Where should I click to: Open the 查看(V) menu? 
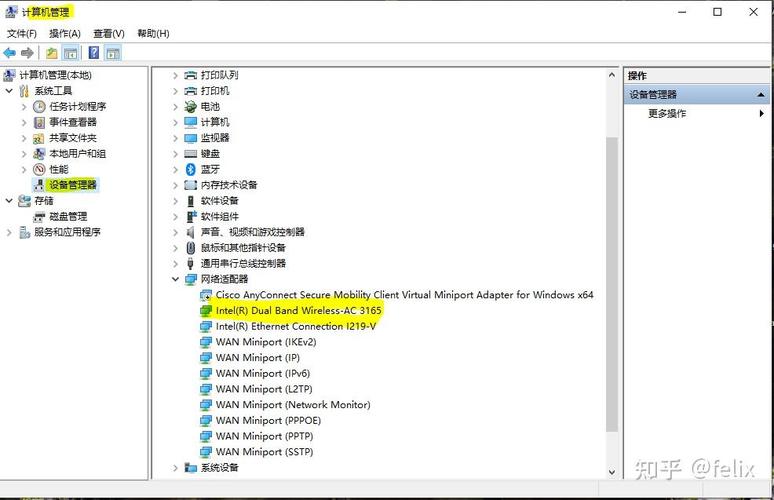point(109,34)
